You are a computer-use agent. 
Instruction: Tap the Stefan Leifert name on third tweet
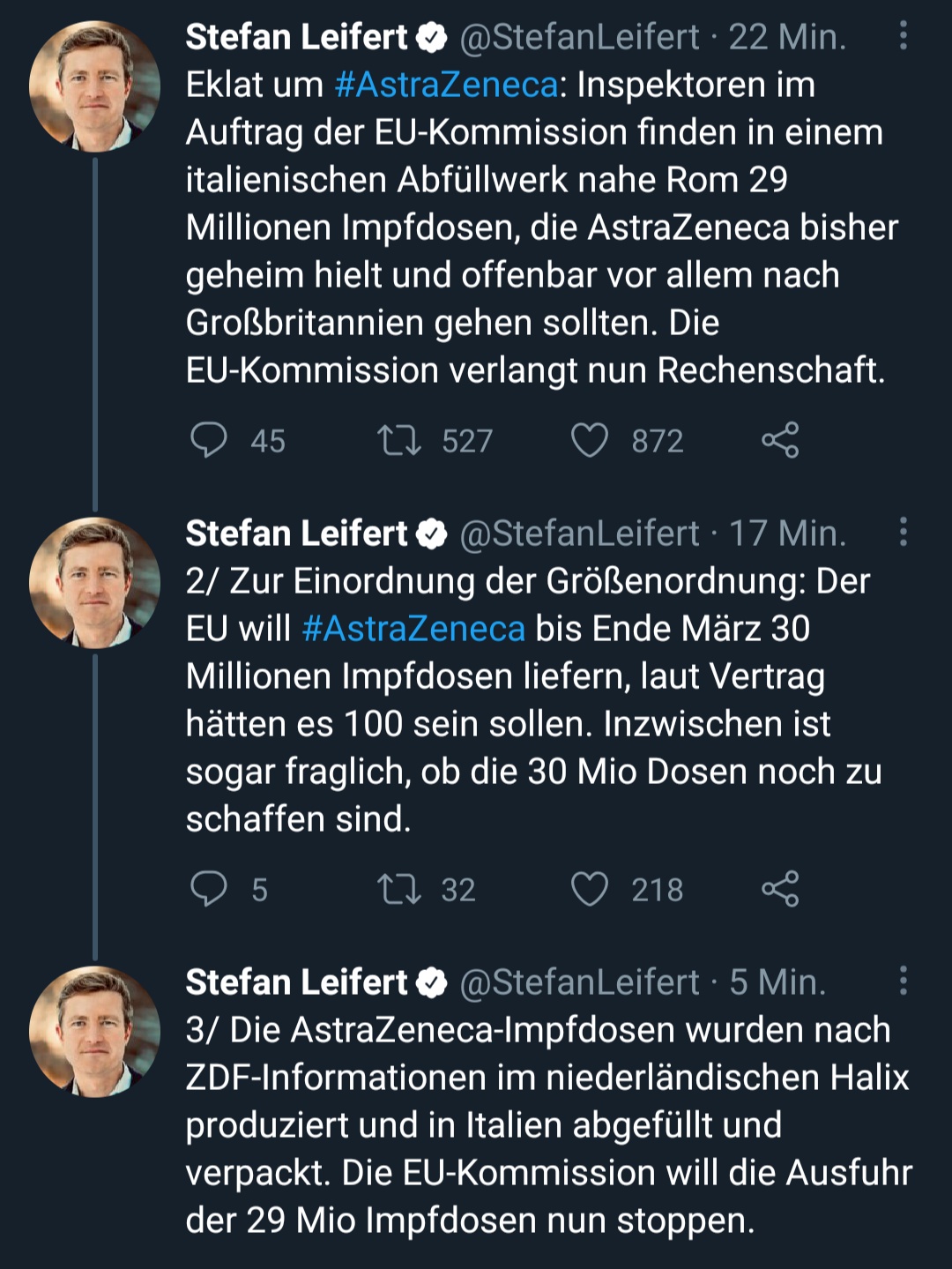coord(296,982)
